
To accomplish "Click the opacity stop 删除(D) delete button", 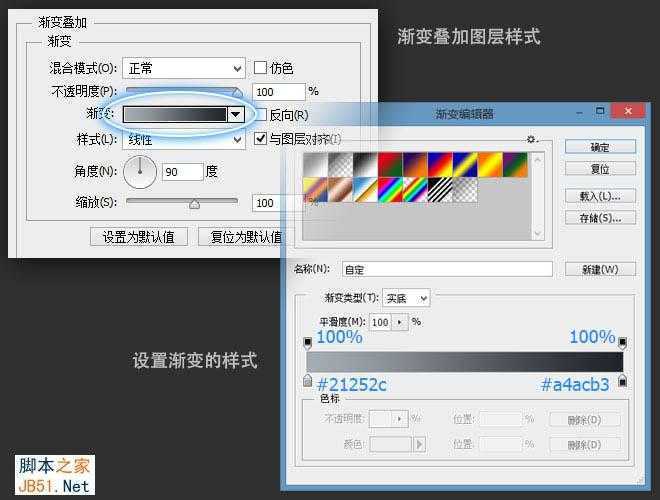I will tap(585, 420).
